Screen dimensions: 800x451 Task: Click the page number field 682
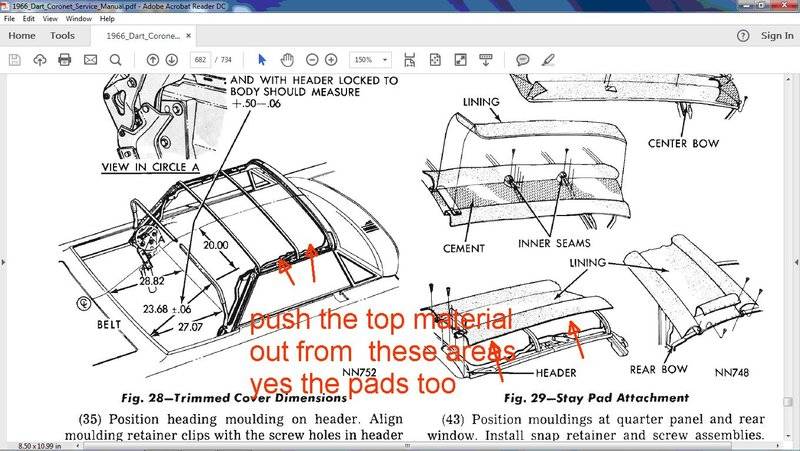[201, 60]
